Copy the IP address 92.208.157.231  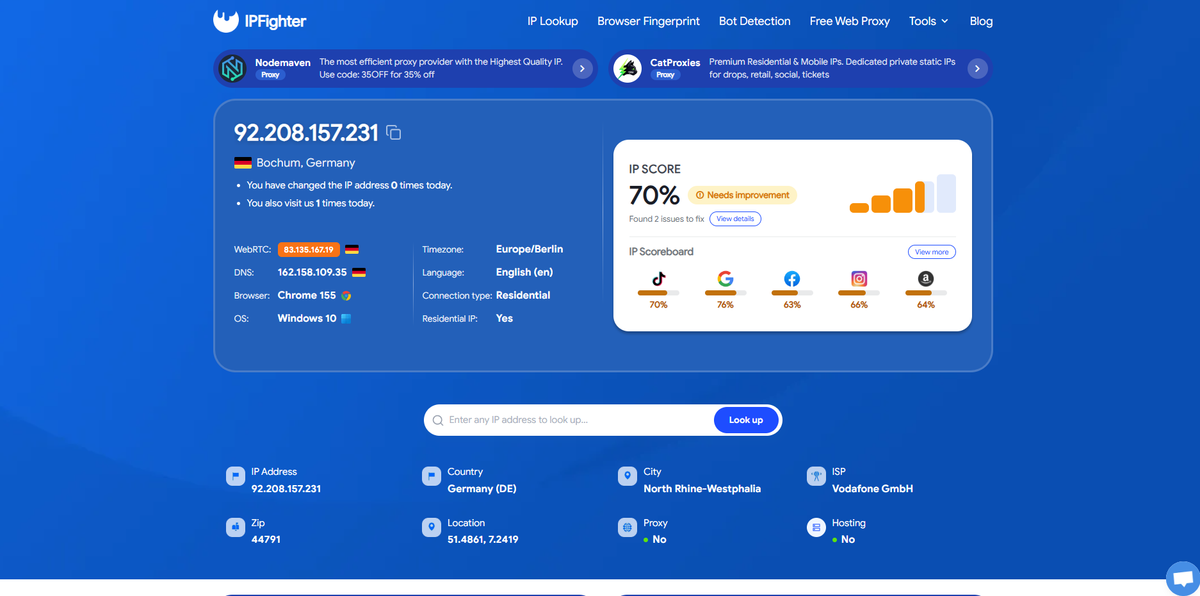click(x=394, y=133)
